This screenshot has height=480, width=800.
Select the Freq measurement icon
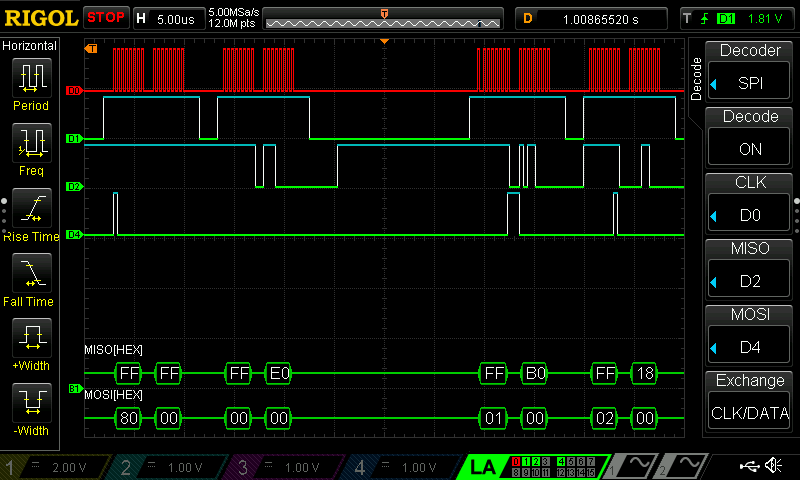pyautogui.click(x=32, y=143)
